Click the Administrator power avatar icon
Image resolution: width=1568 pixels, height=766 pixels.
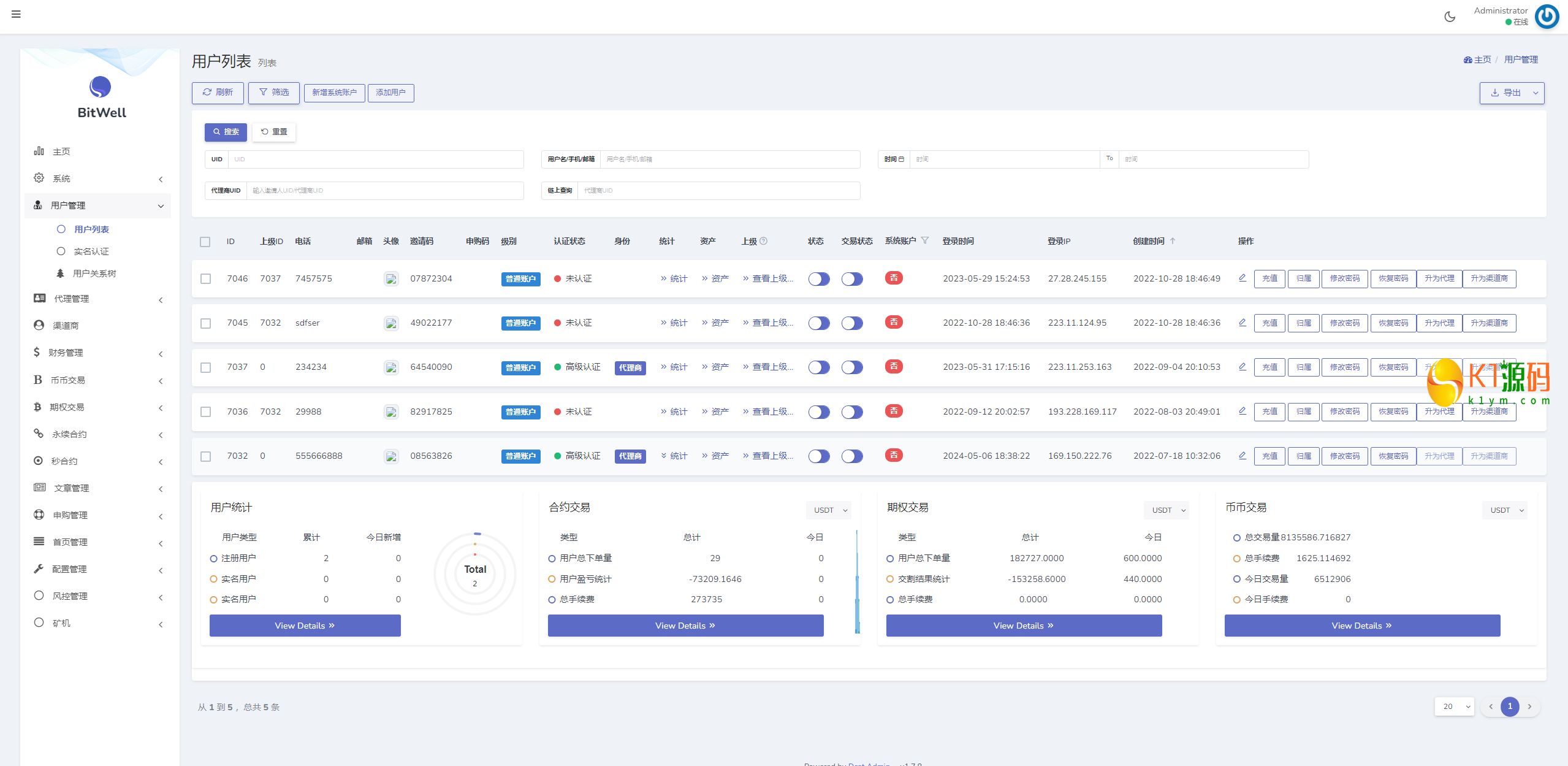[1547, 17]
